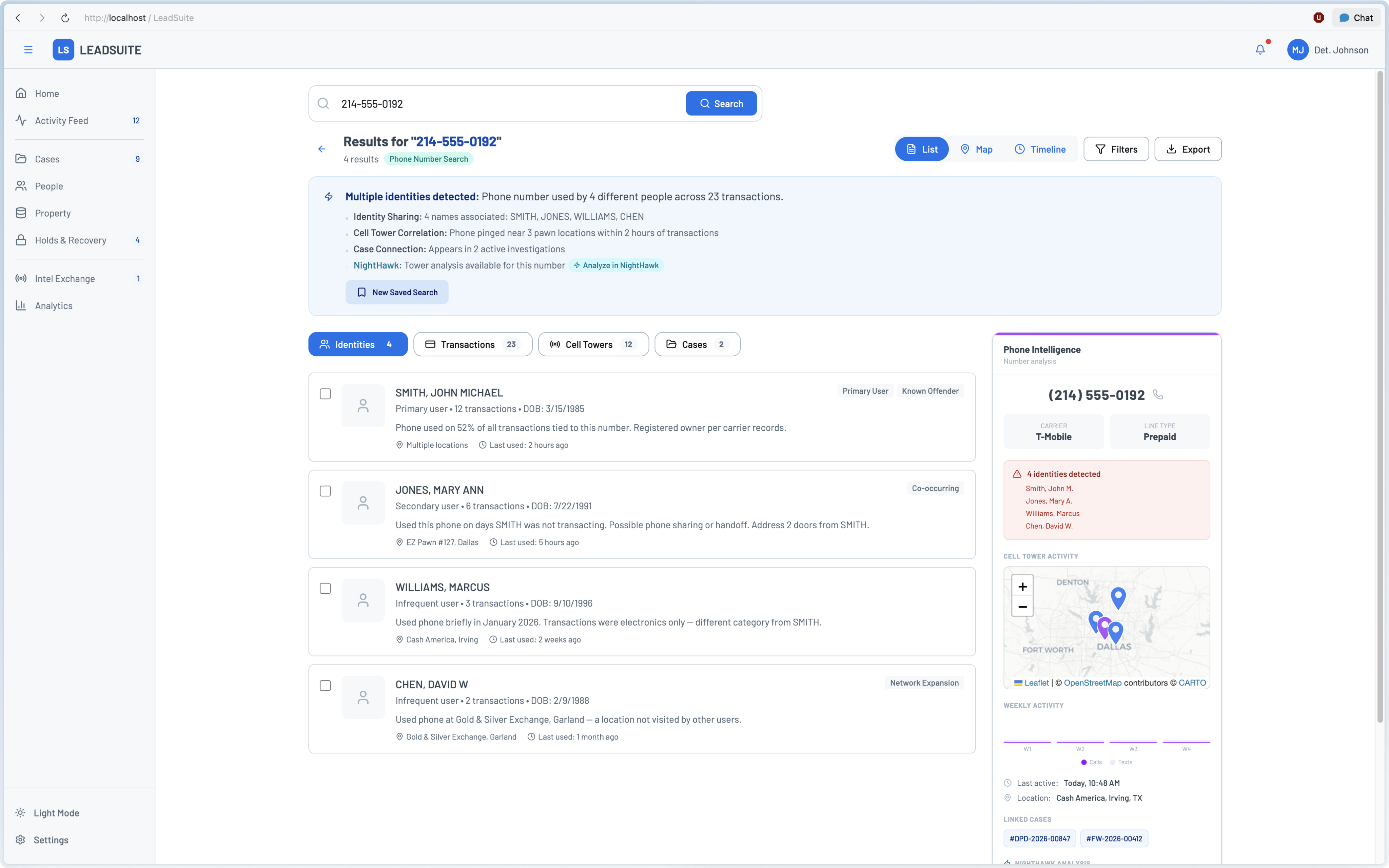Viewport: 1389px width, 868px height.
Task: Select the SMITH, JOHN MICHAEL checkbox
Action: [326, 394]
